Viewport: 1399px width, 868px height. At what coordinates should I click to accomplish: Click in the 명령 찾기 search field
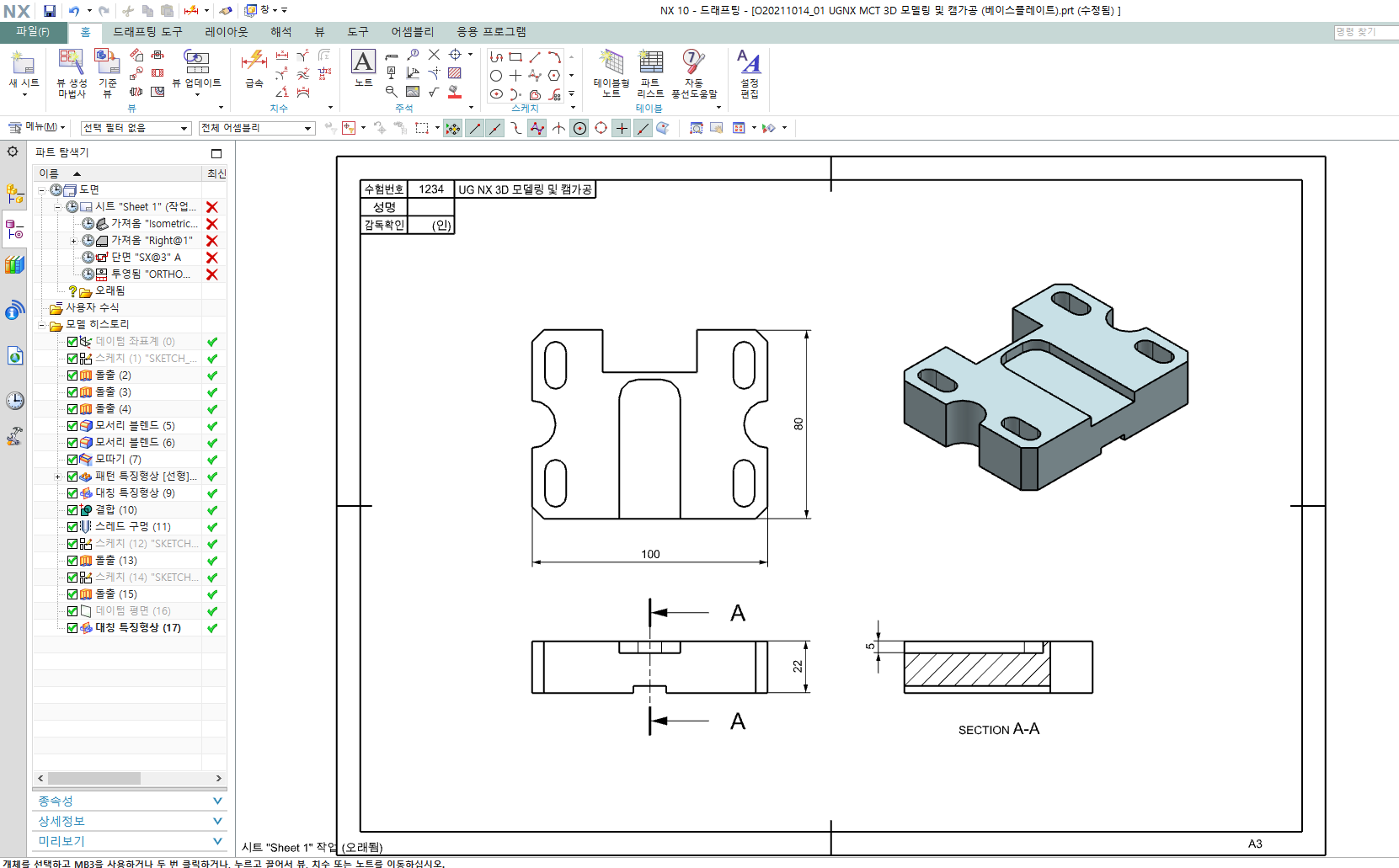(1366, 32)
